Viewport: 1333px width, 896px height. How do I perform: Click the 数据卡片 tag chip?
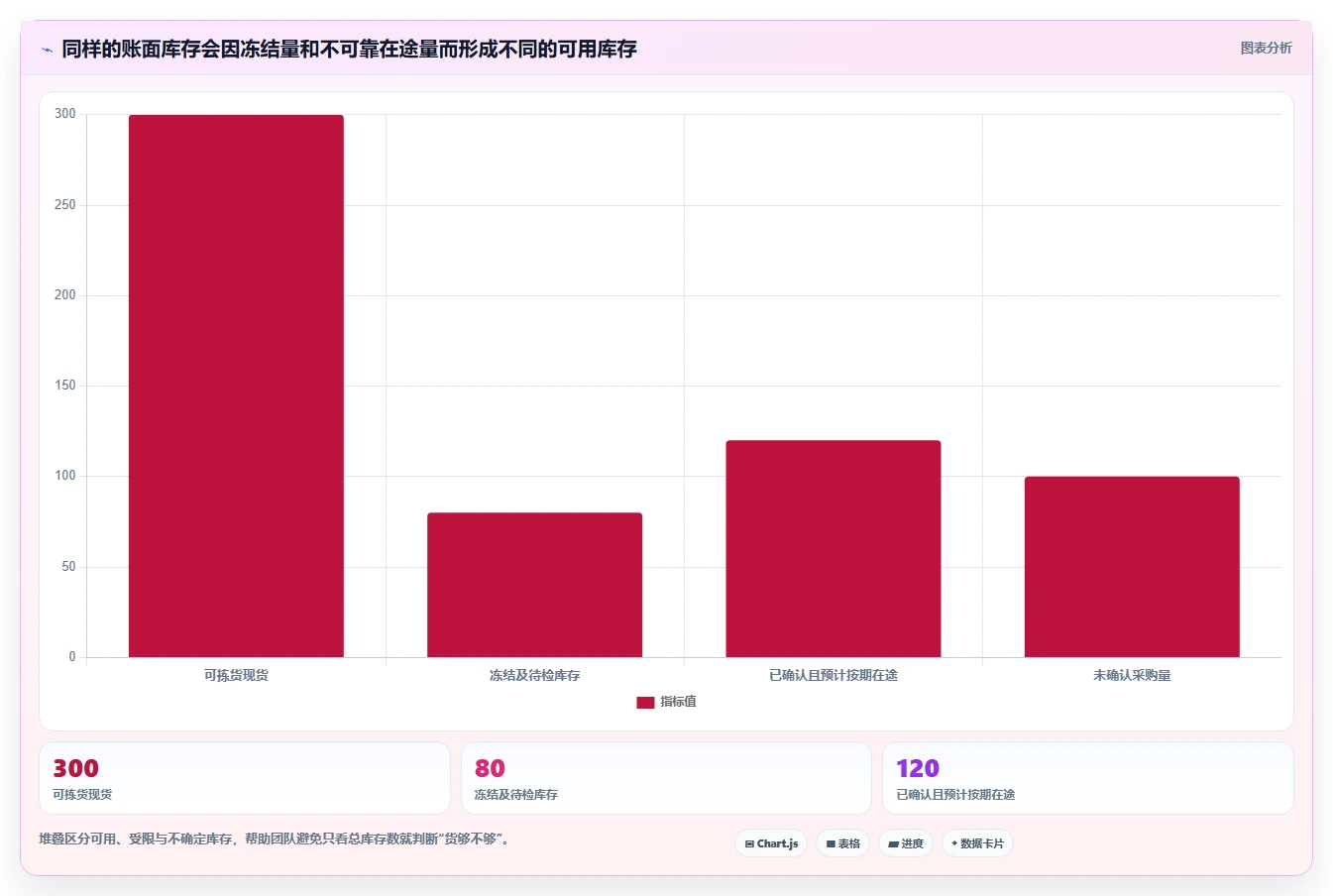pyautogui.click(x=977, y=843)
